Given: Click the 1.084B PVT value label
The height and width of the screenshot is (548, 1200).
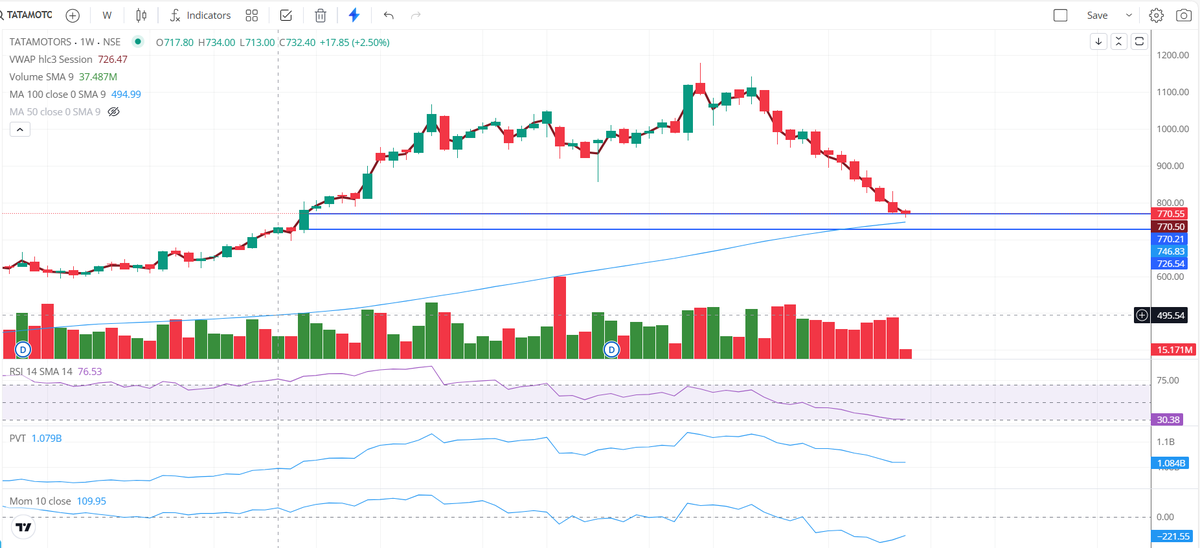Looking at the screenshot, I should [1170, 463].
